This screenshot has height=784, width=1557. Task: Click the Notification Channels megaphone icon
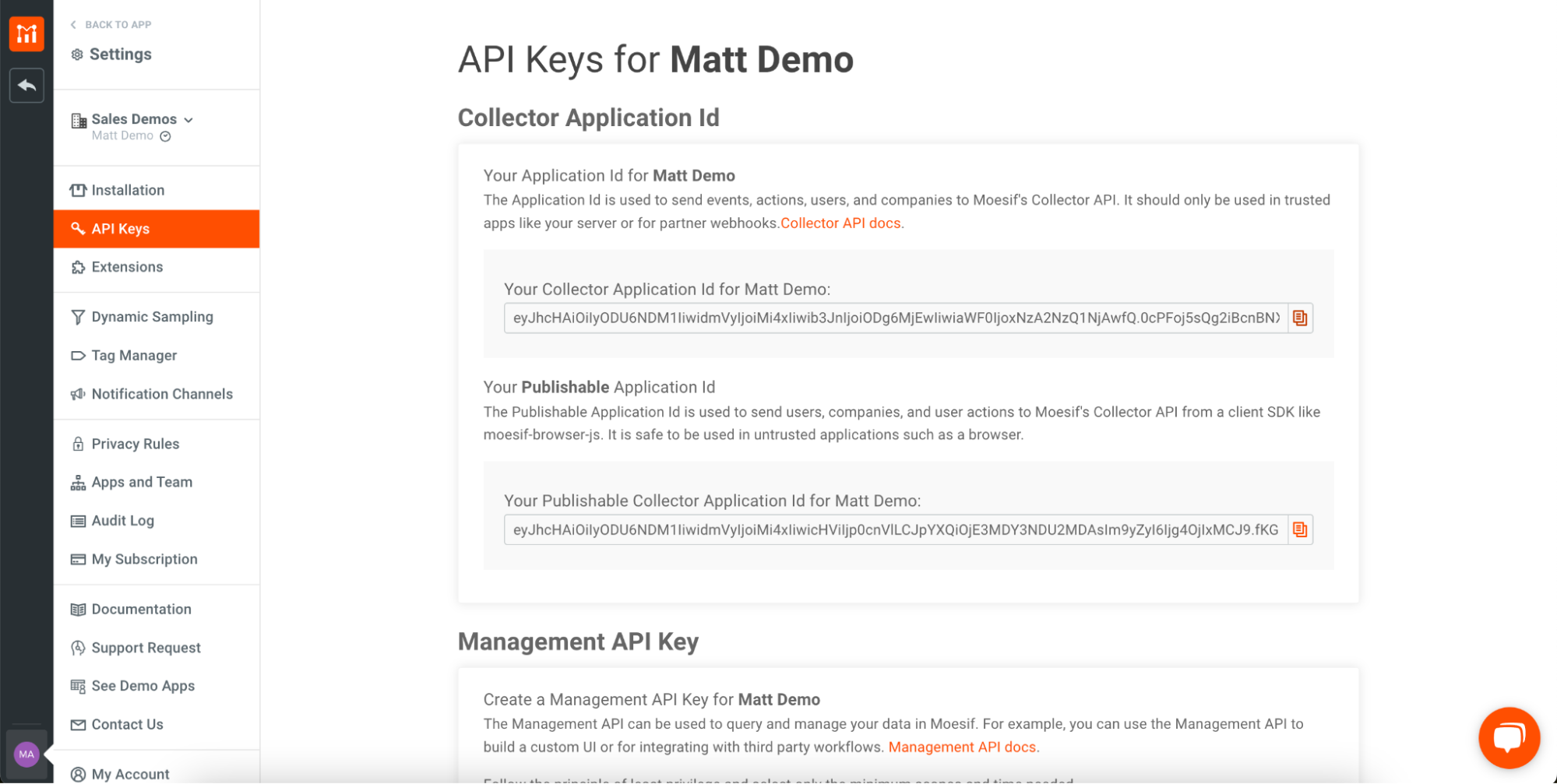click(78, 394)
